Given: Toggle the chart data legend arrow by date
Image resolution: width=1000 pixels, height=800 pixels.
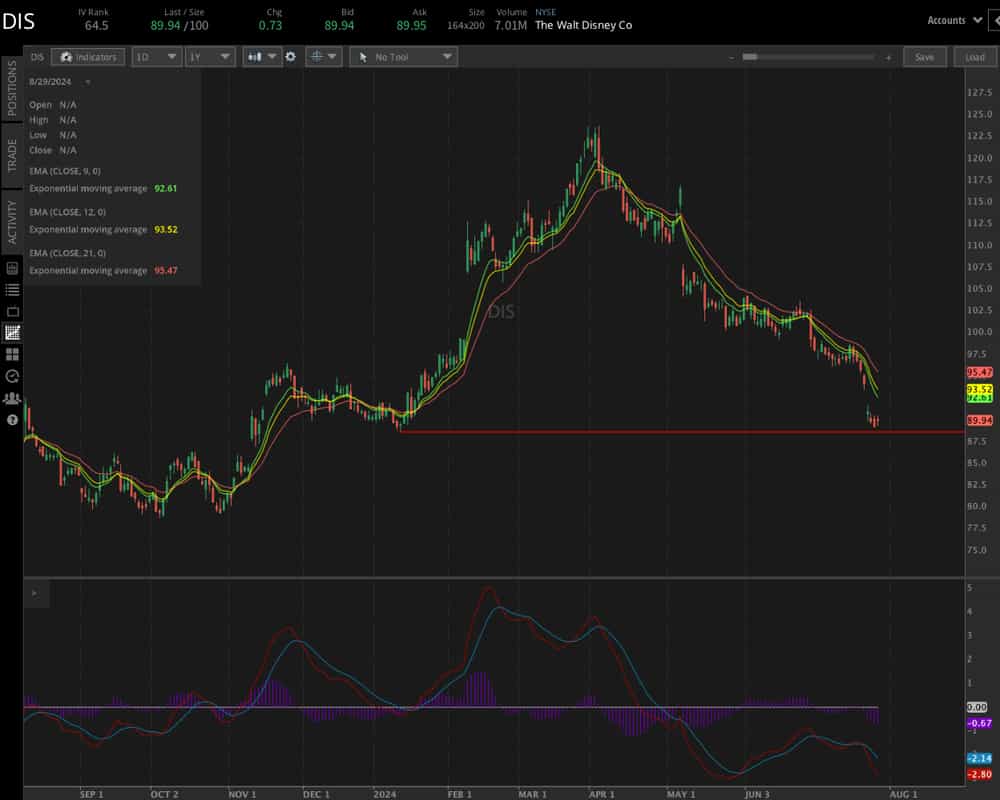Looking at the screenshot, I should (88, 82).
